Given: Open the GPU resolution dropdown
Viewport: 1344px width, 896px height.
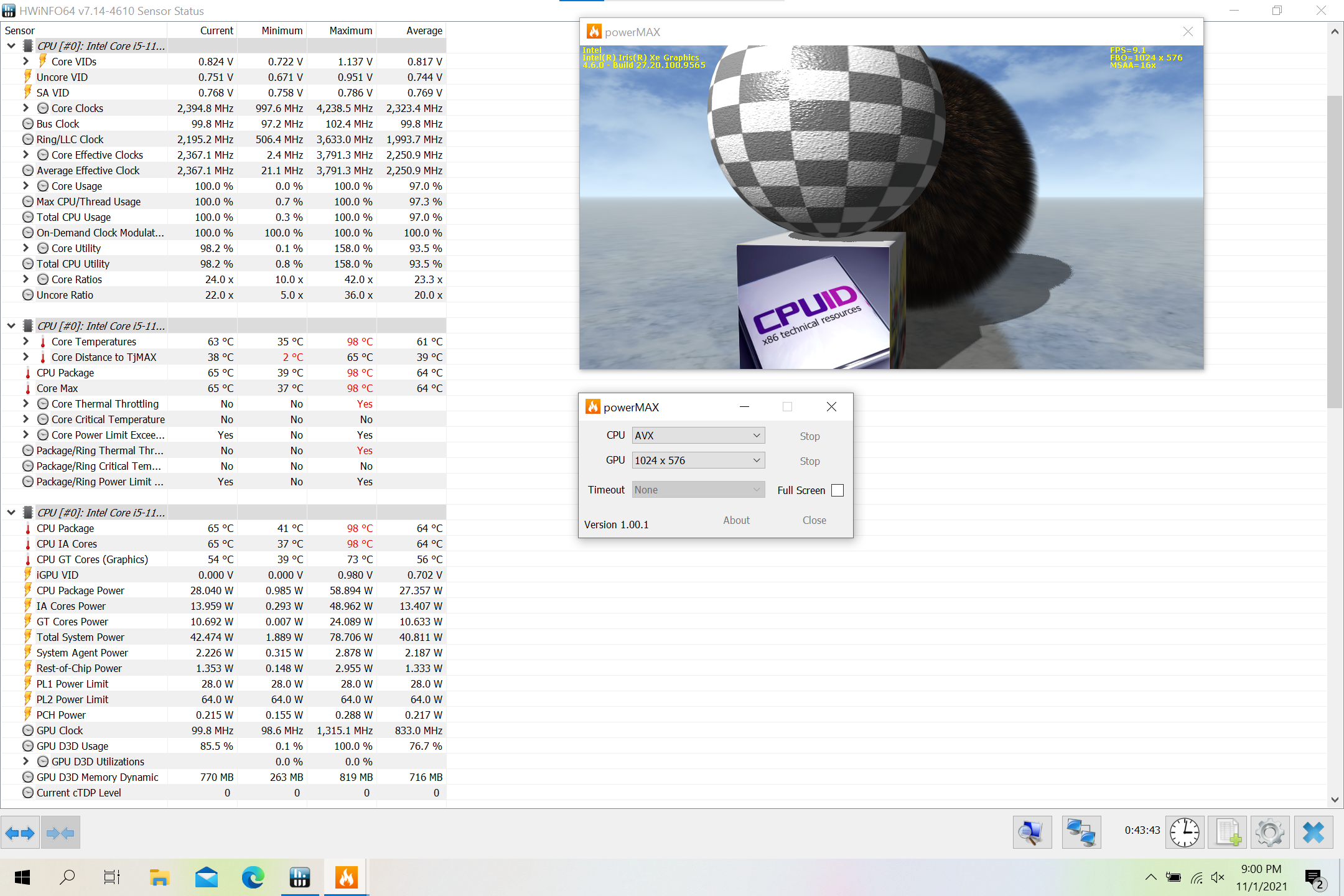Looking at the screenshot, I should (x=698, y=460).
